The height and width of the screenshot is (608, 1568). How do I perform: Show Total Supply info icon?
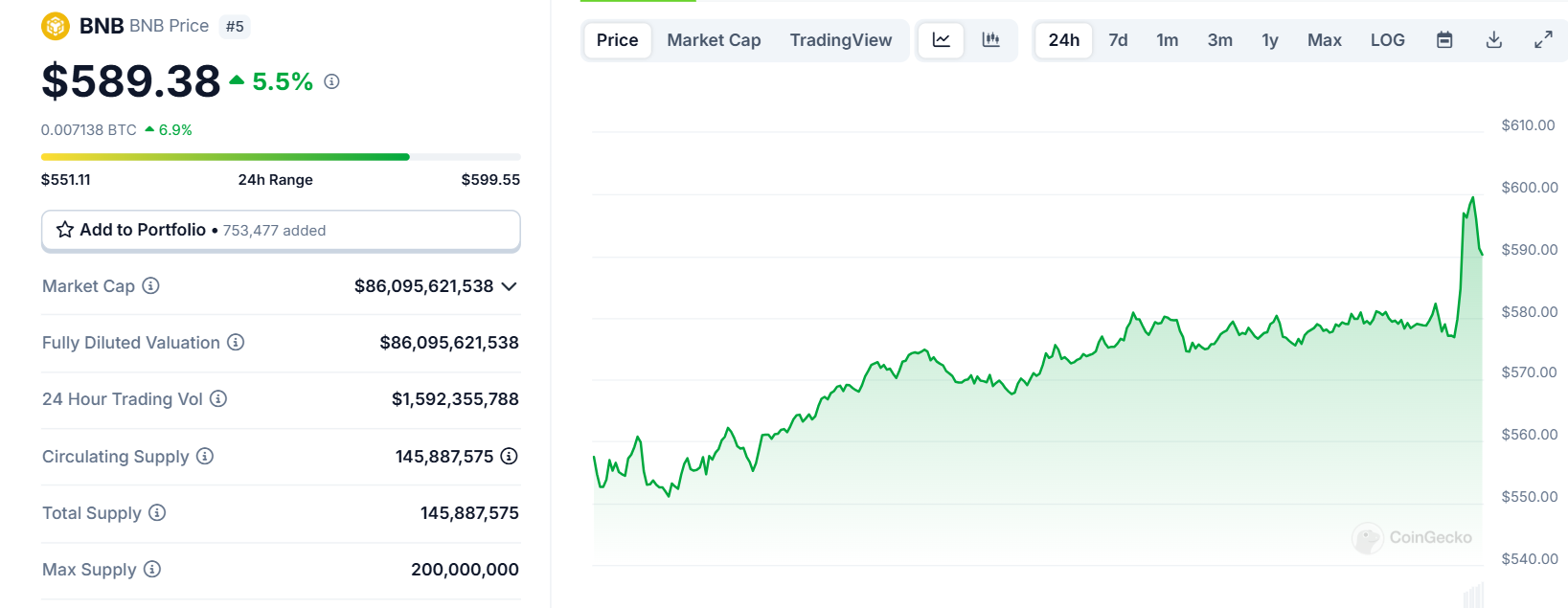point(157,512)
